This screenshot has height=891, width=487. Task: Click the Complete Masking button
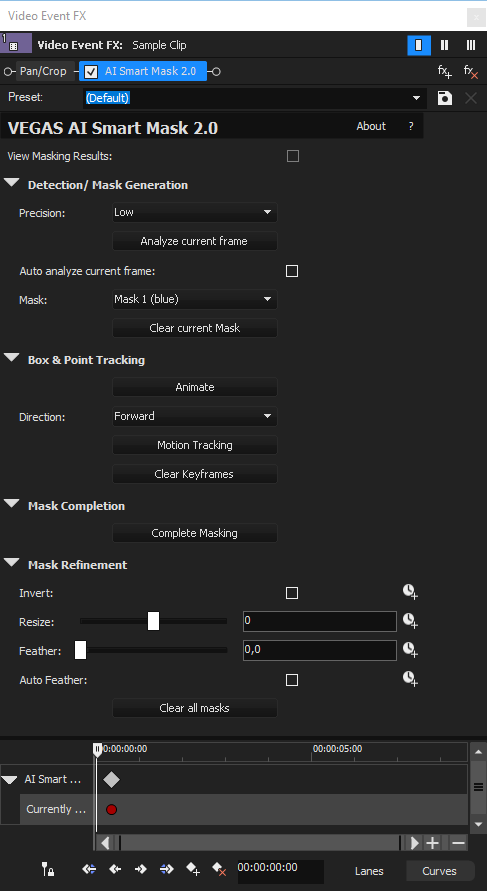click(195, 533)
